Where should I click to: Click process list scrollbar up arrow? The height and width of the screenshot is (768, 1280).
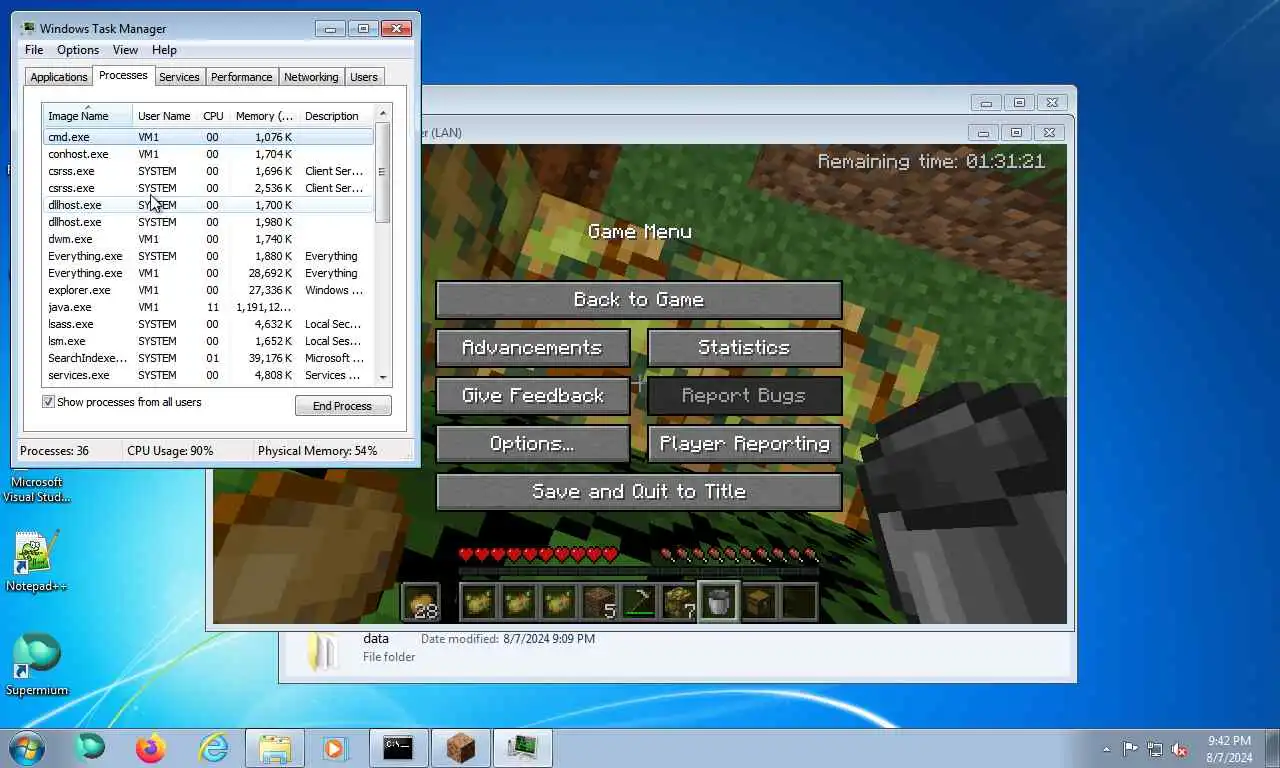click(383, 113)
